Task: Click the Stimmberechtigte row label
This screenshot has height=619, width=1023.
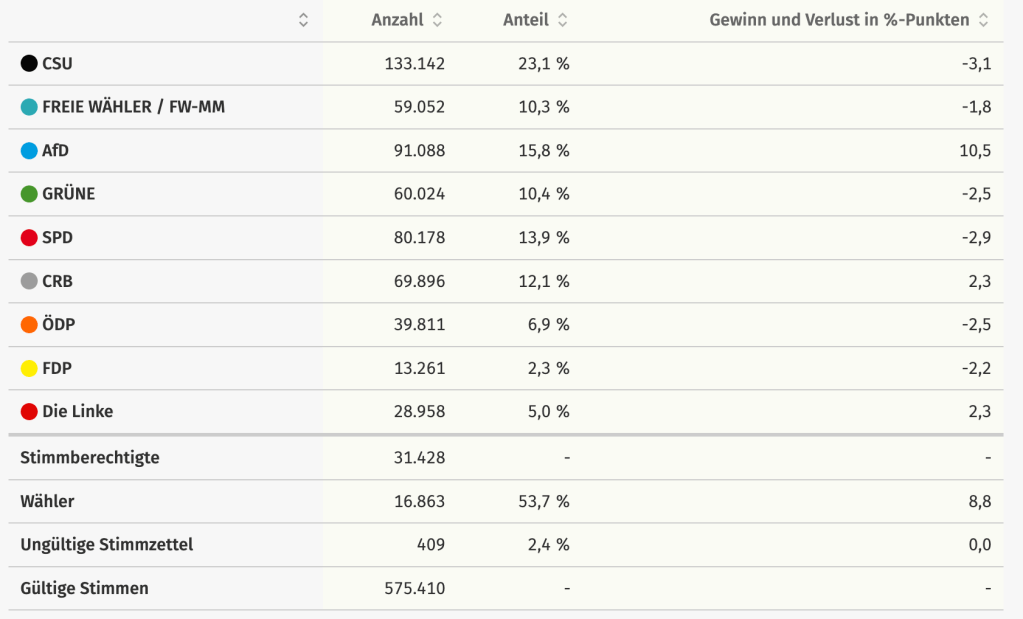Action: (x=89, y=457)
